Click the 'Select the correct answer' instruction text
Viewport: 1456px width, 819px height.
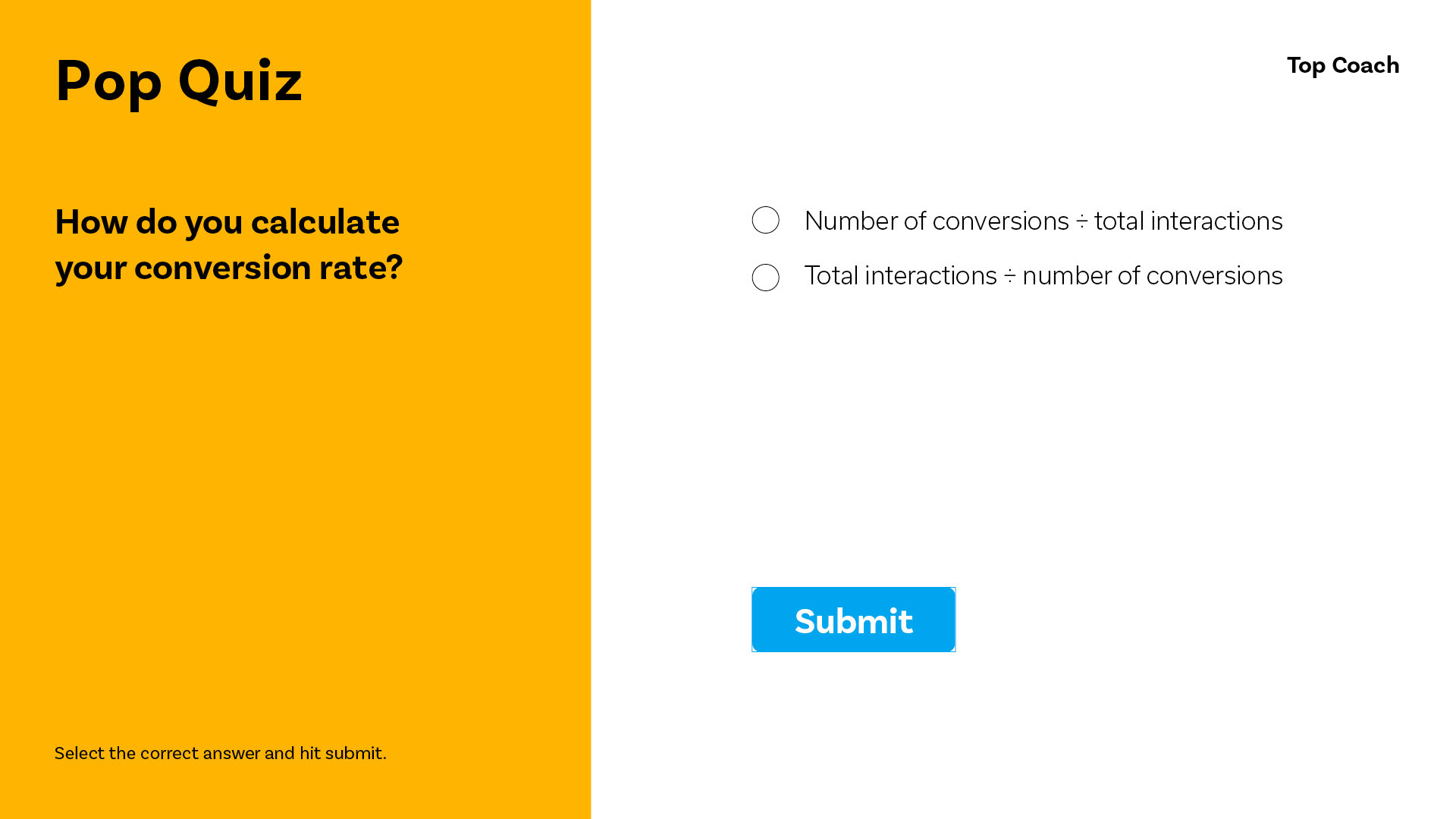click(x=220, y=753)
